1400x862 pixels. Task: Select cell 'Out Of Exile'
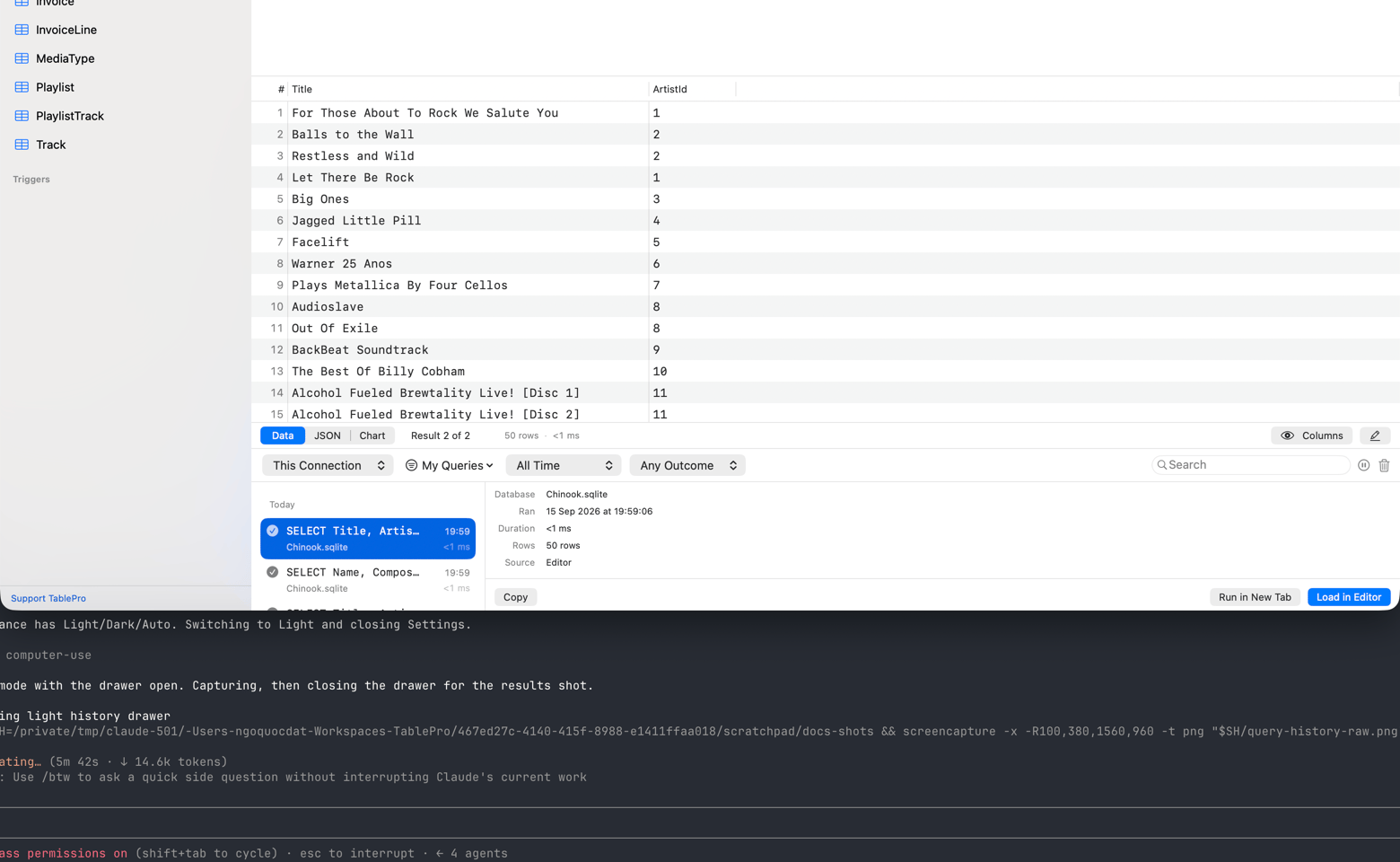[x=468, y=329]
